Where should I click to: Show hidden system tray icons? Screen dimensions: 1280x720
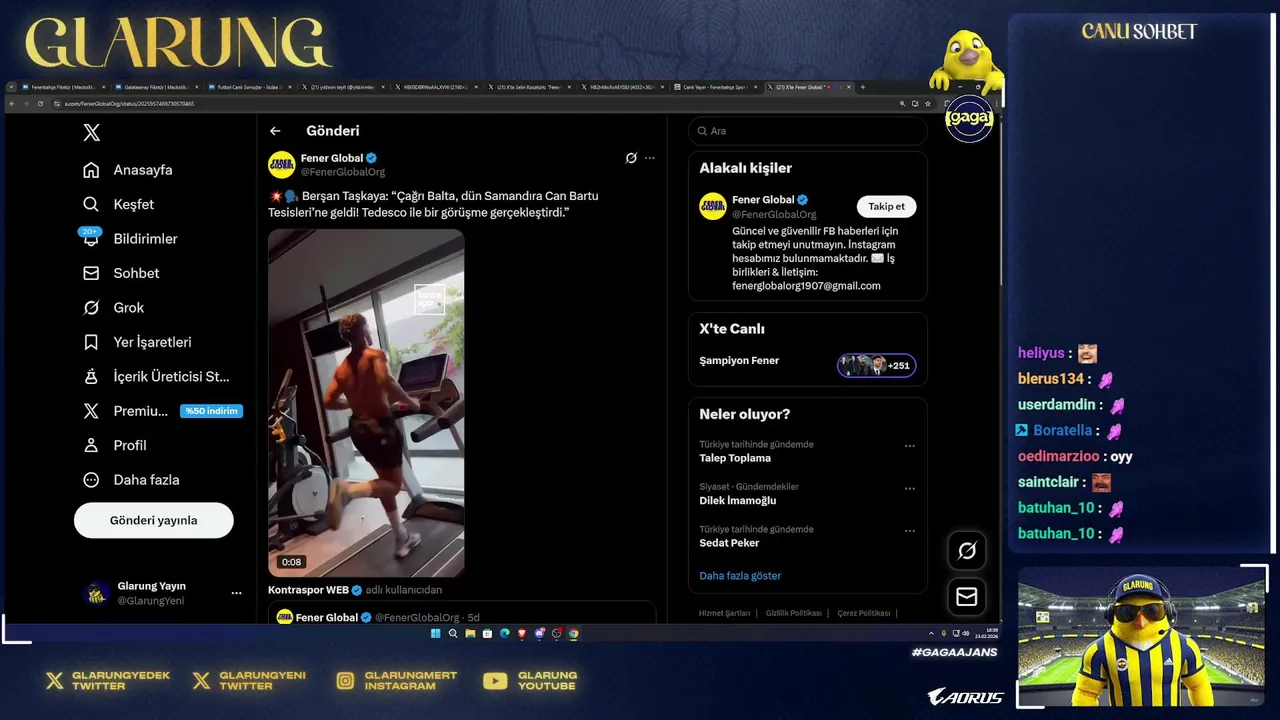[931, 633]
